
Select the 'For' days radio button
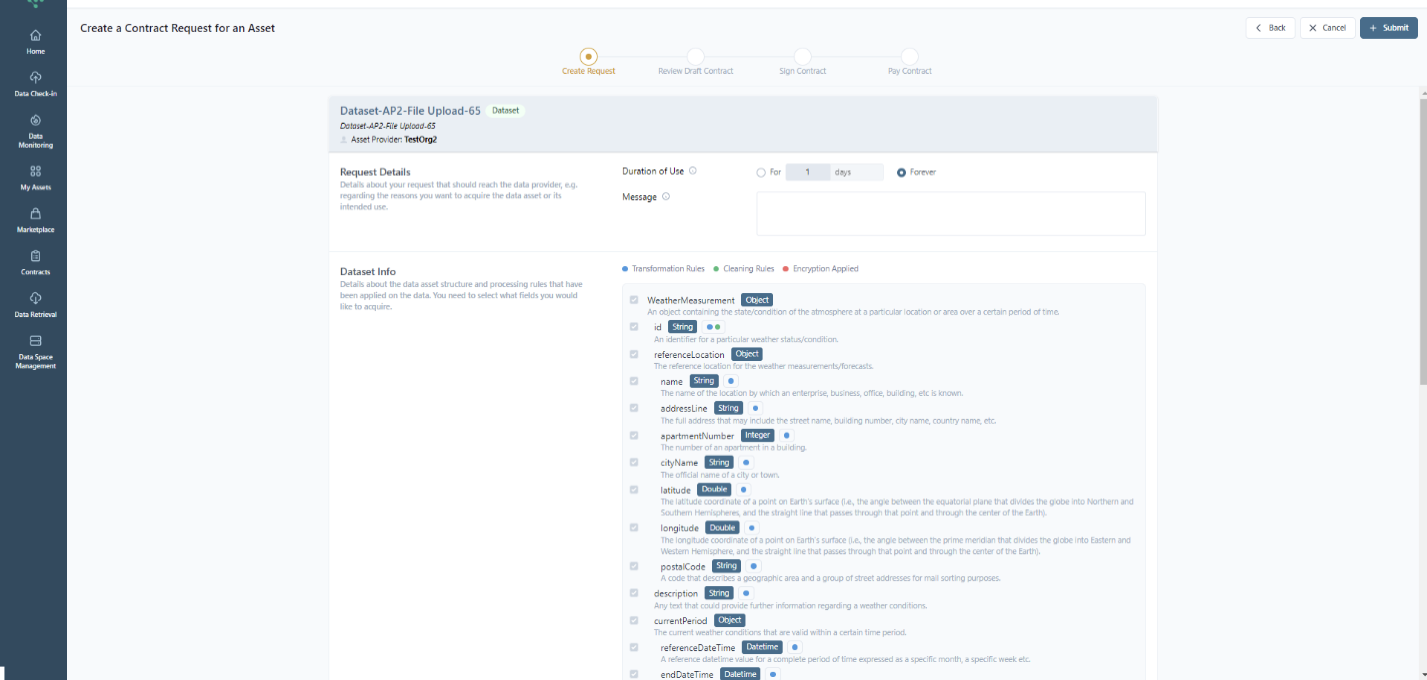pos(761,172)
